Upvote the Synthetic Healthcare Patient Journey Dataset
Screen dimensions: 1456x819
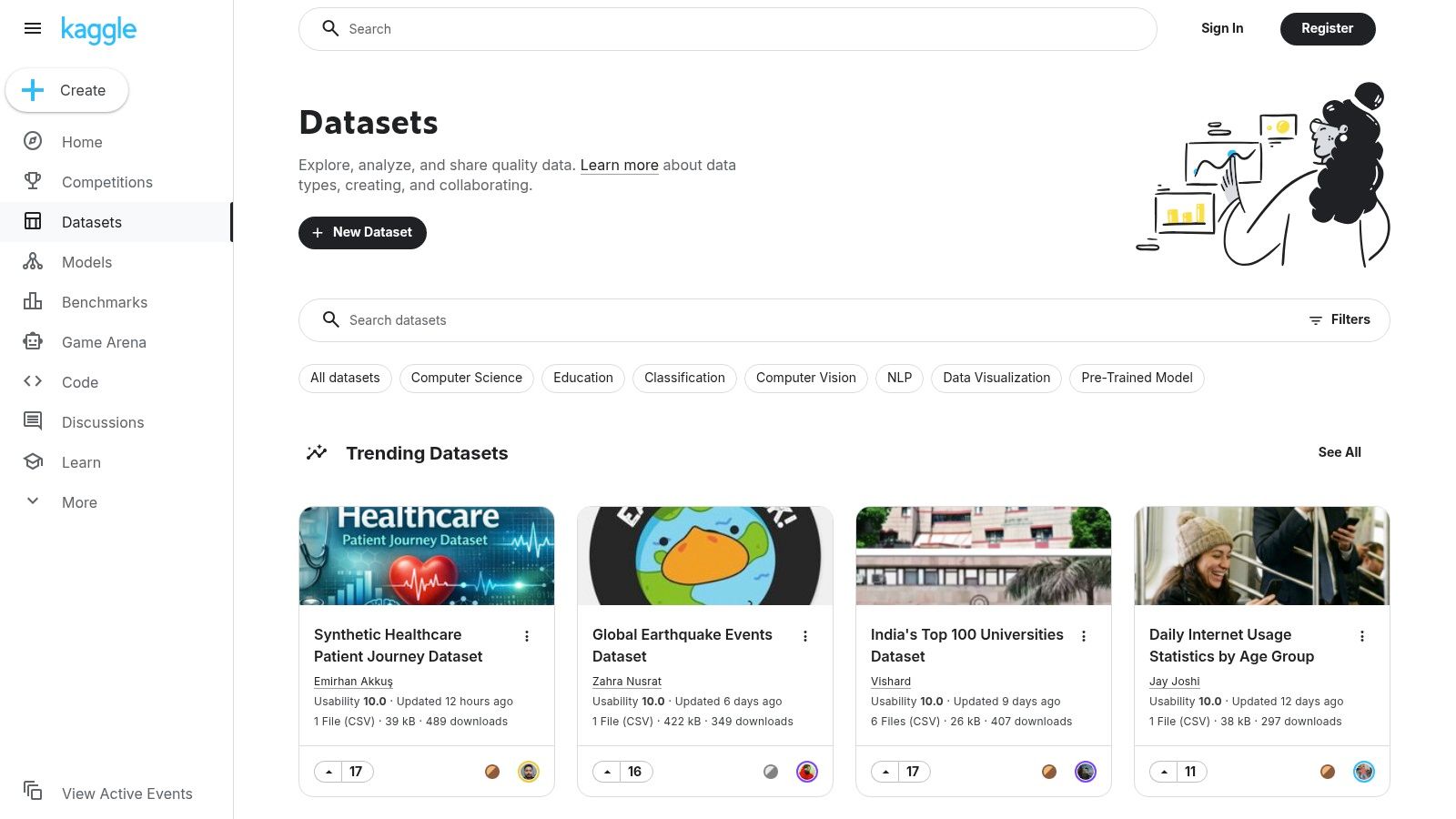point(329,771)
